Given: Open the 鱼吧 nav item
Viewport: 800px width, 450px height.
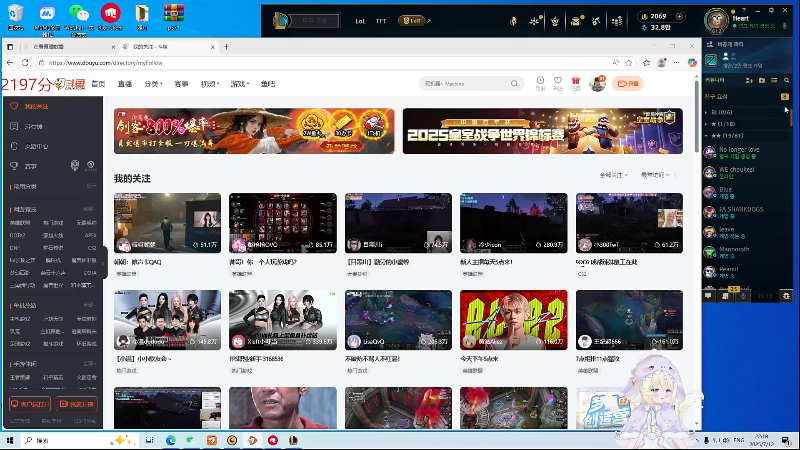Looking at the screenshot, I should pos(268,84).
